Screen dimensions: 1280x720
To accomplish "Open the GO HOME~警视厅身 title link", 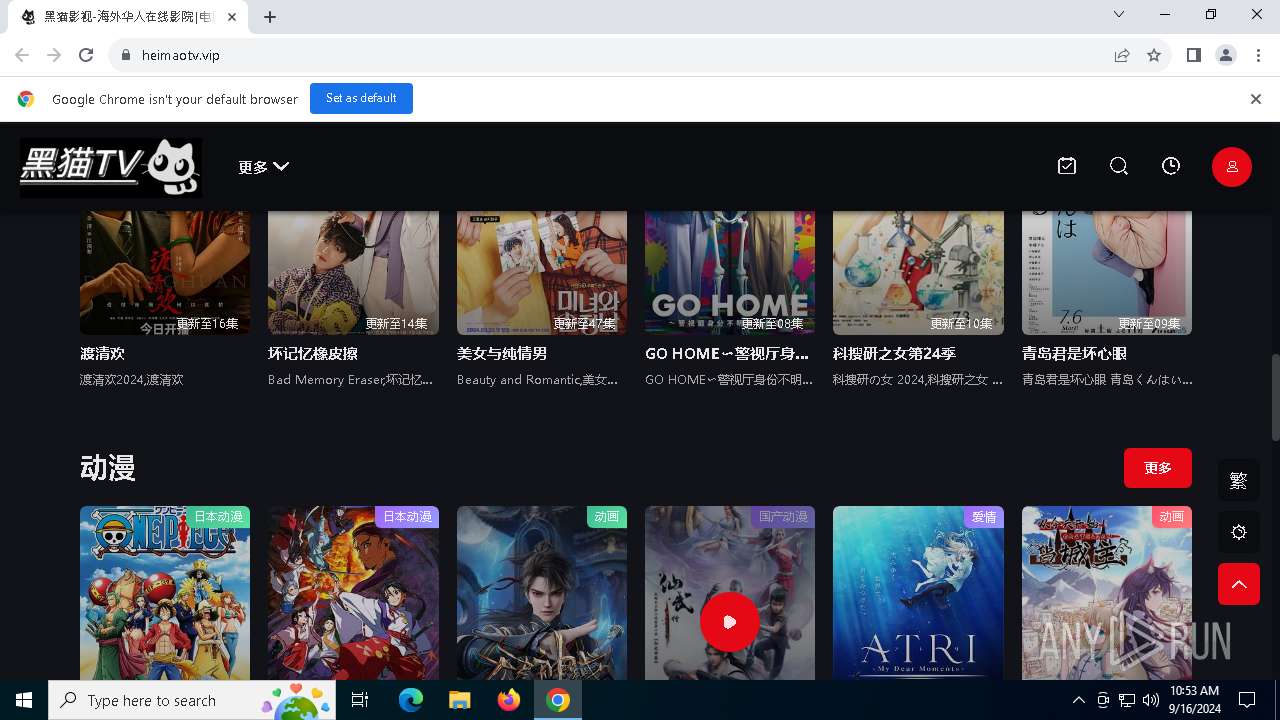I will [727, 354].
